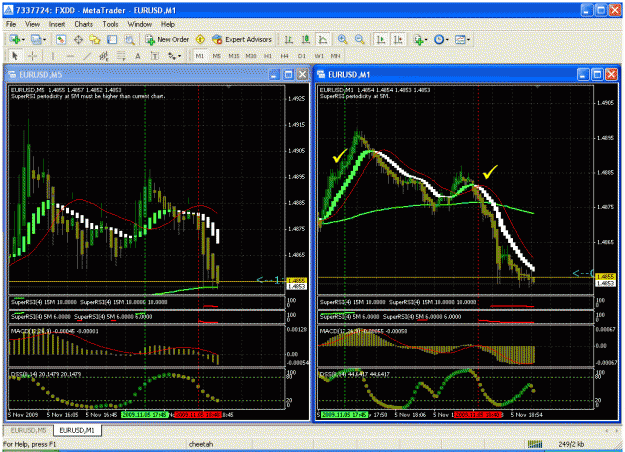Screen dimensions: 625x452
Task: Switch to the EURUSD,M5 bottom tab
Action: point(28,430)
